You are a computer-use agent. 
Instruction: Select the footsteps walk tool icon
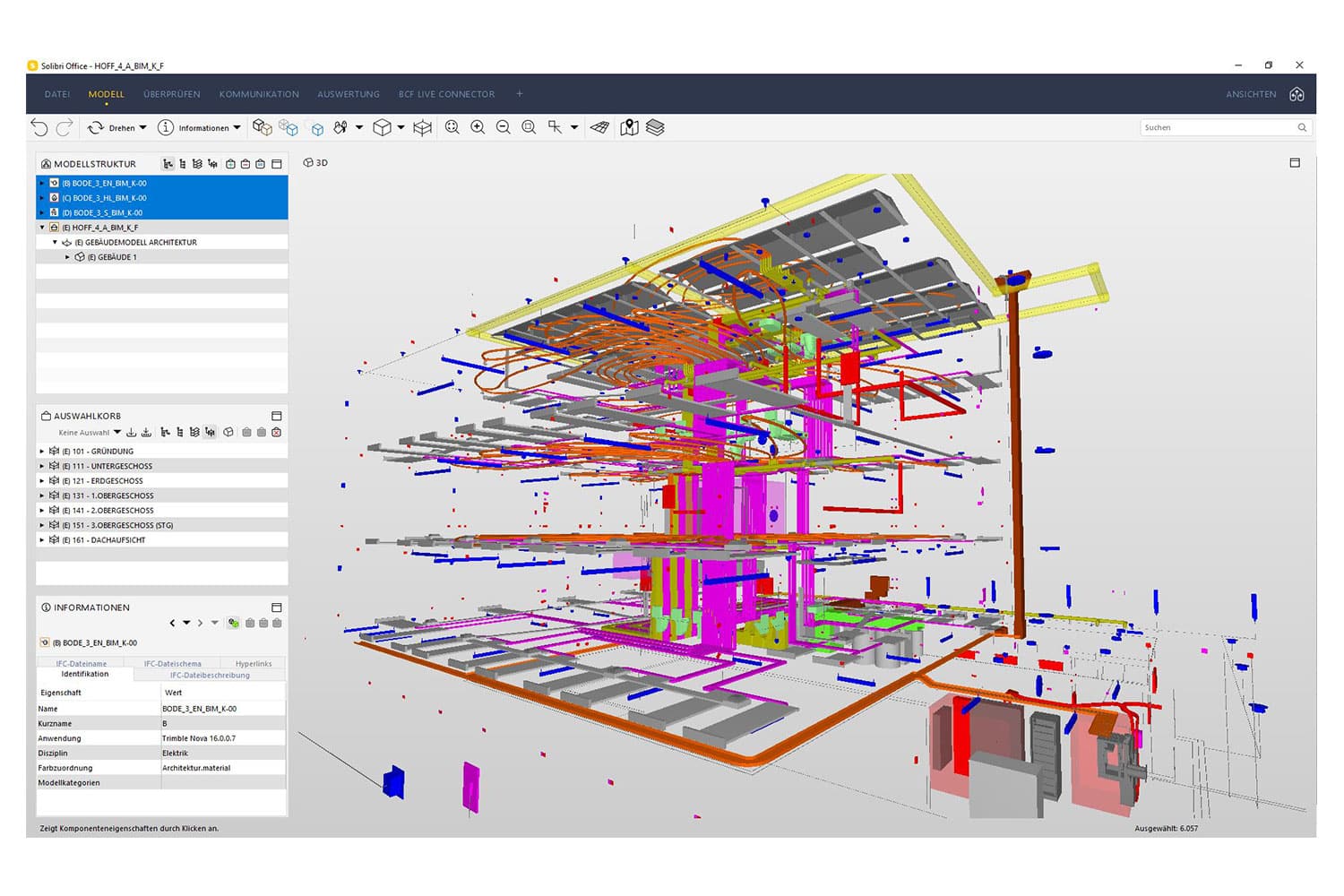(340, 127)
